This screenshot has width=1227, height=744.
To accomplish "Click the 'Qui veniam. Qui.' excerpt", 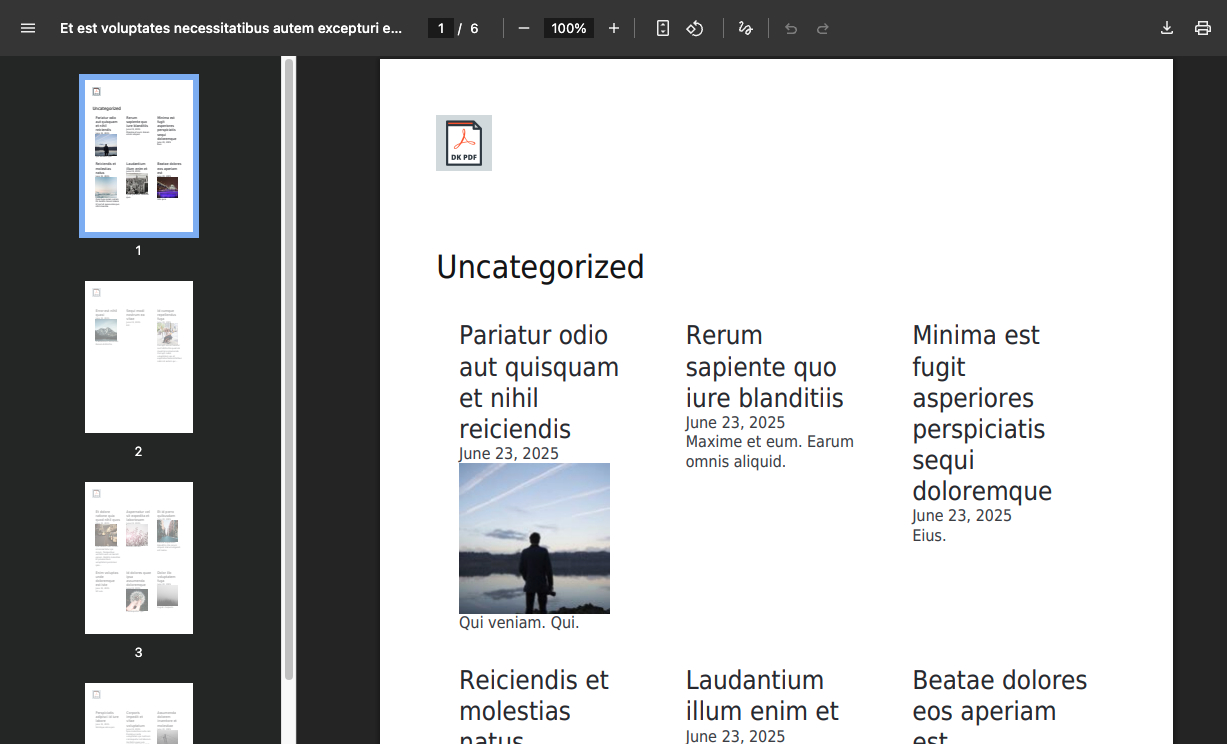I will click(519, 623).
